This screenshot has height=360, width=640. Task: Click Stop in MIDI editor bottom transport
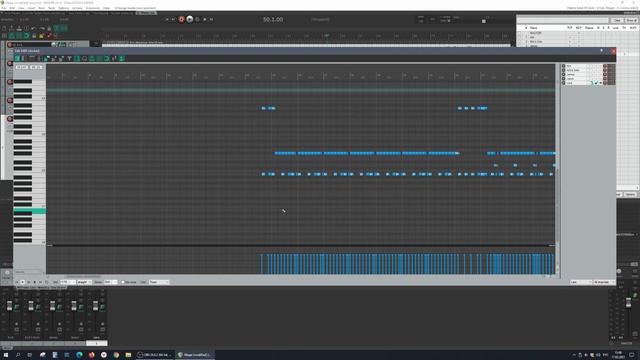pyautogui.click(x=35, y=282)
